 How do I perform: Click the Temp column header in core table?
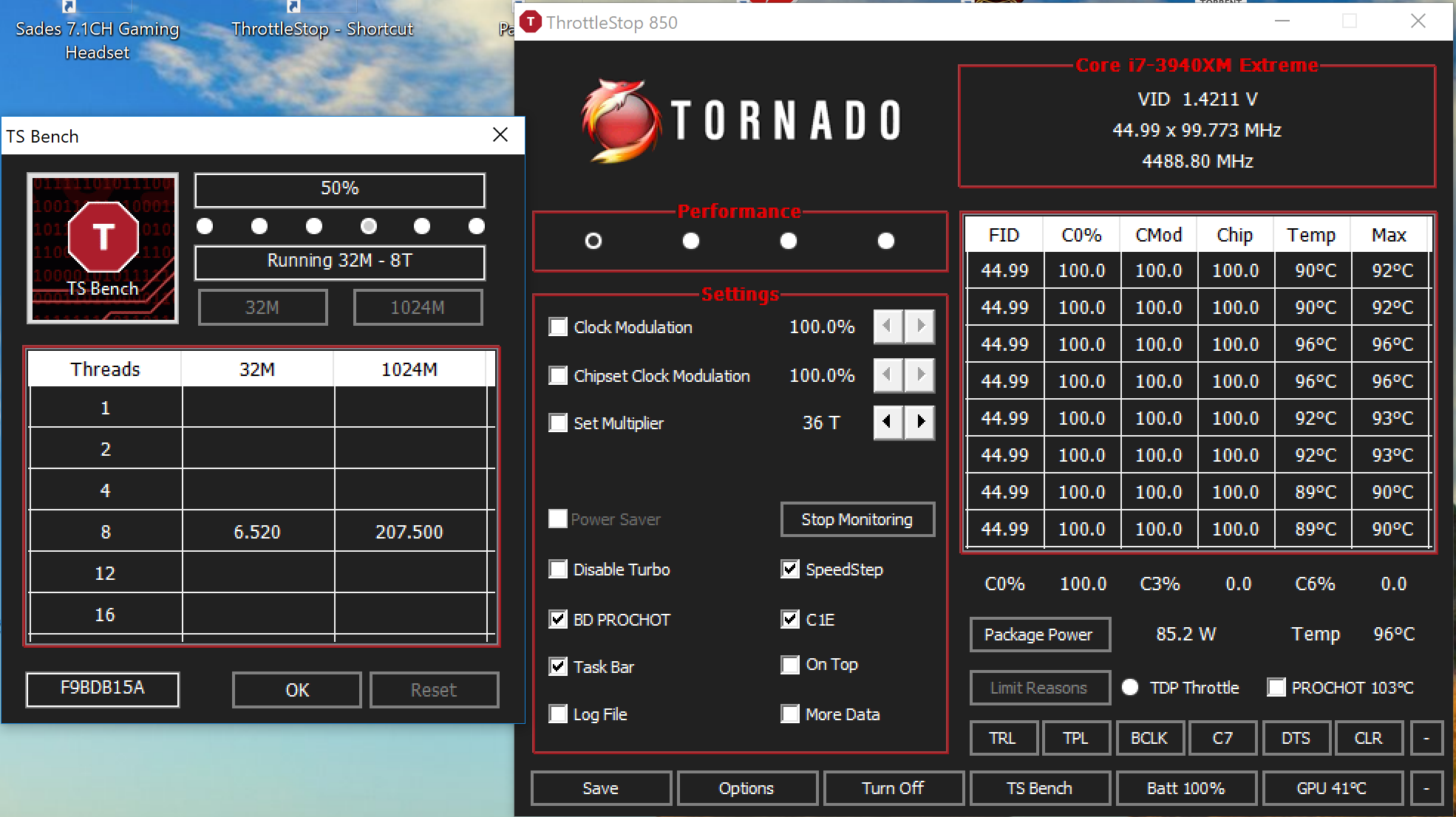tap(1312, 235)
